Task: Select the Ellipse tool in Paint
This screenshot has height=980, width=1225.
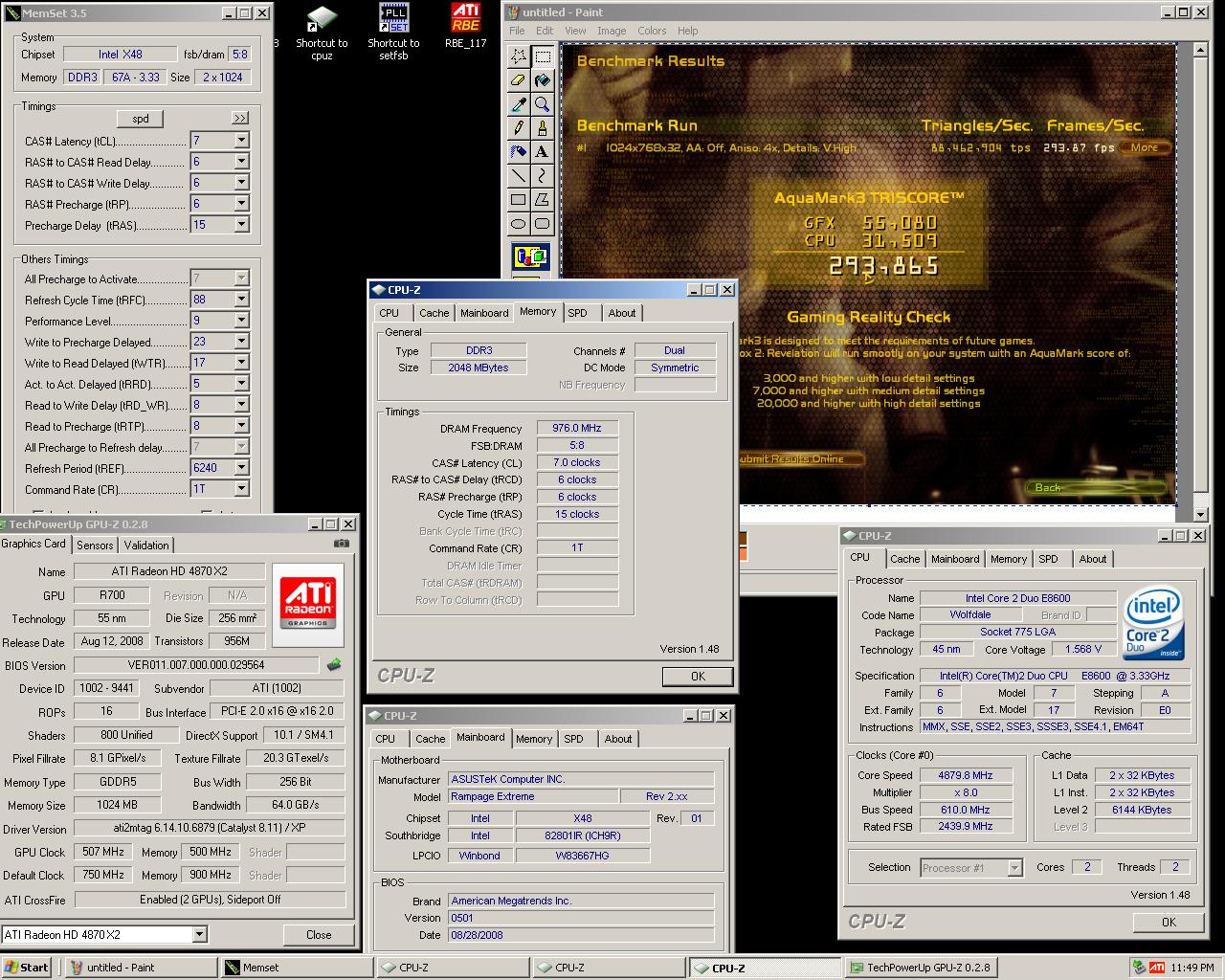Action: point(518,224)
